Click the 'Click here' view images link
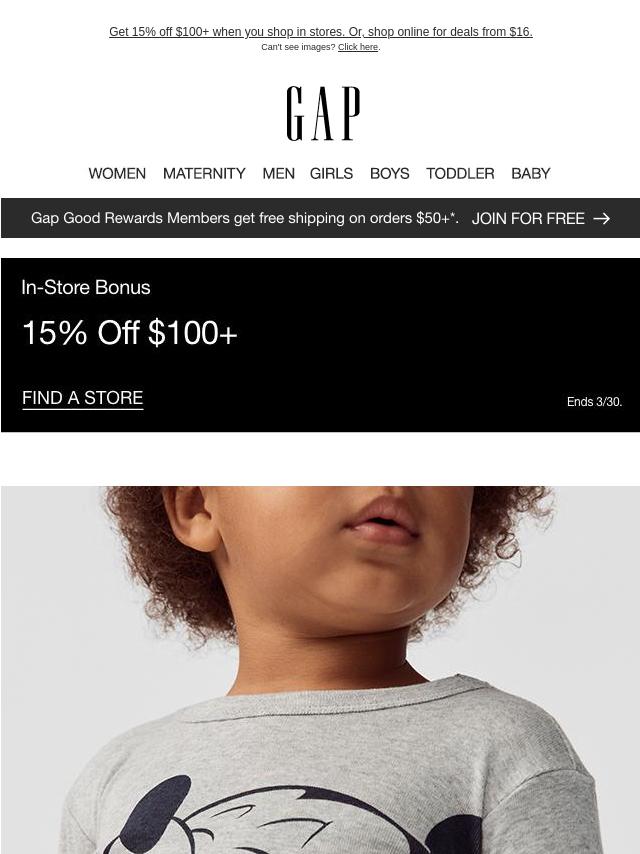Image resolution: width=640 pixels, height=854 pixels. coord(358,47)
